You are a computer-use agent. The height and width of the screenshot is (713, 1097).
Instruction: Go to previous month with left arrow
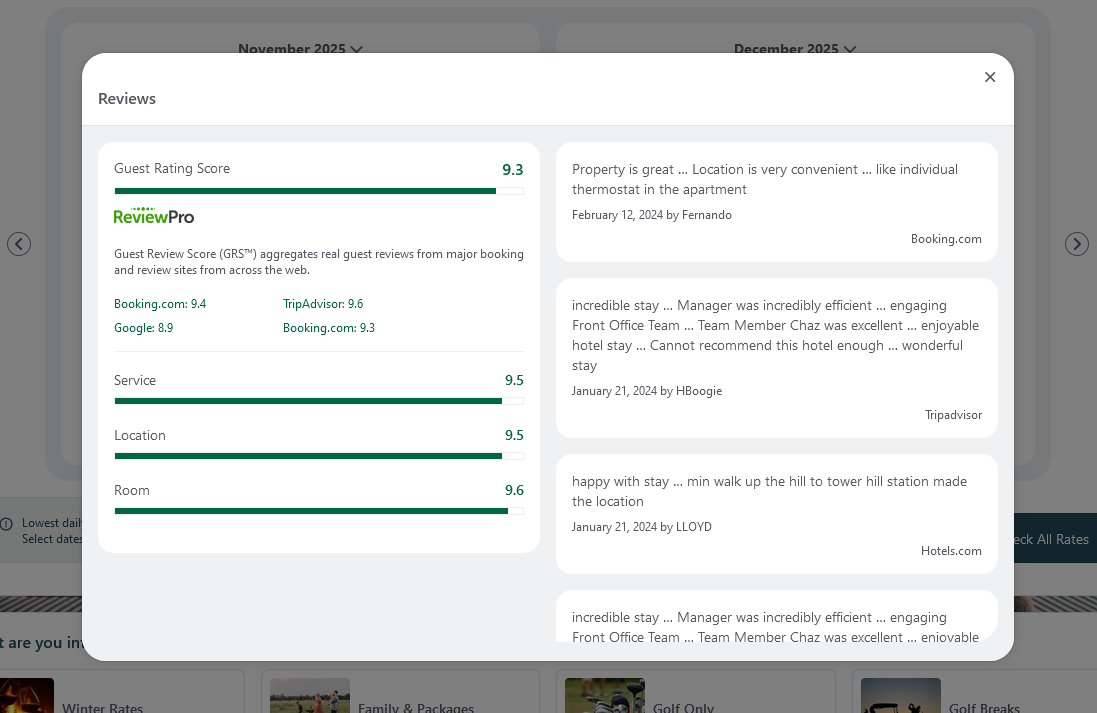tap(19, 244)
